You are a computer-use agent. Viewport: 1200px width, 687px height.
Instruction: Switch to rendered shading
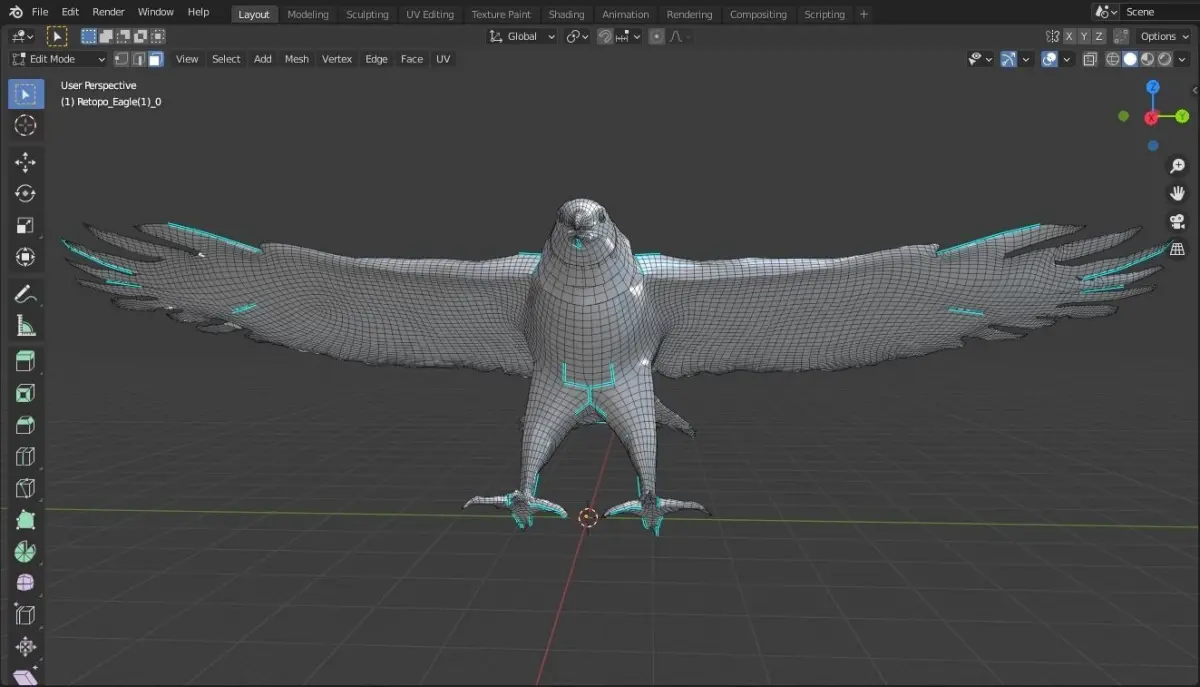(x=1165, y=59)
